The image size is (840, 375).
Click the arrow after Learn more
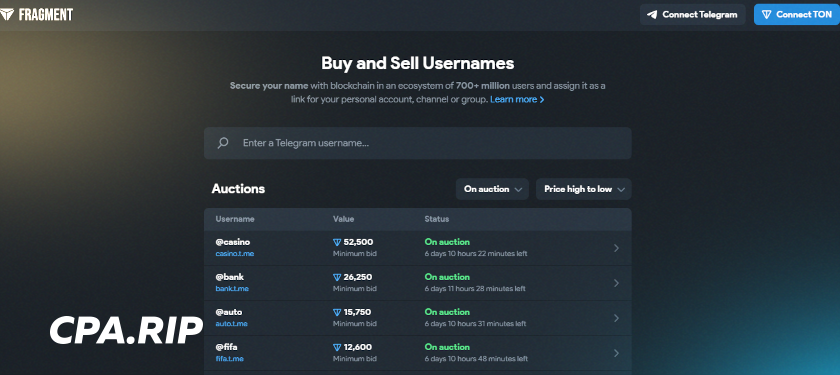coord(542,100)
